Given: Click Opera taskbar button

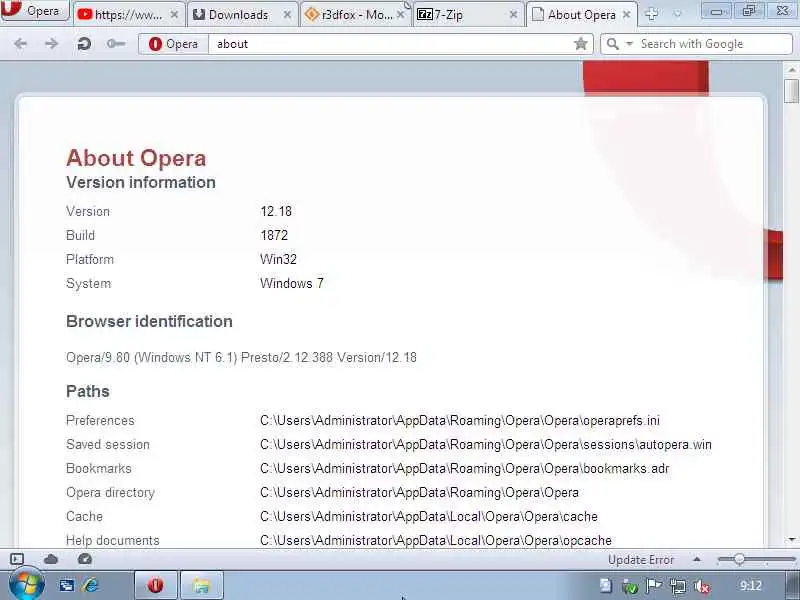Looking at the screenshot, I should (x=156, y=585).
